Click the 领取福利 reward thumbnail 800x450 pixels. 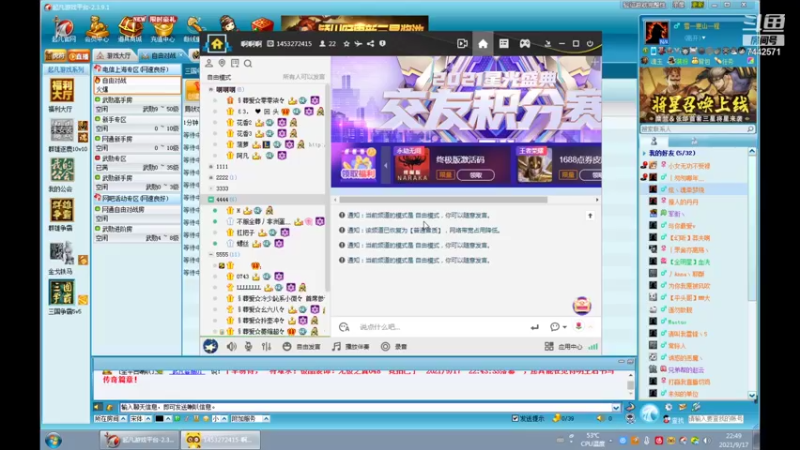[x=359, y=165]
